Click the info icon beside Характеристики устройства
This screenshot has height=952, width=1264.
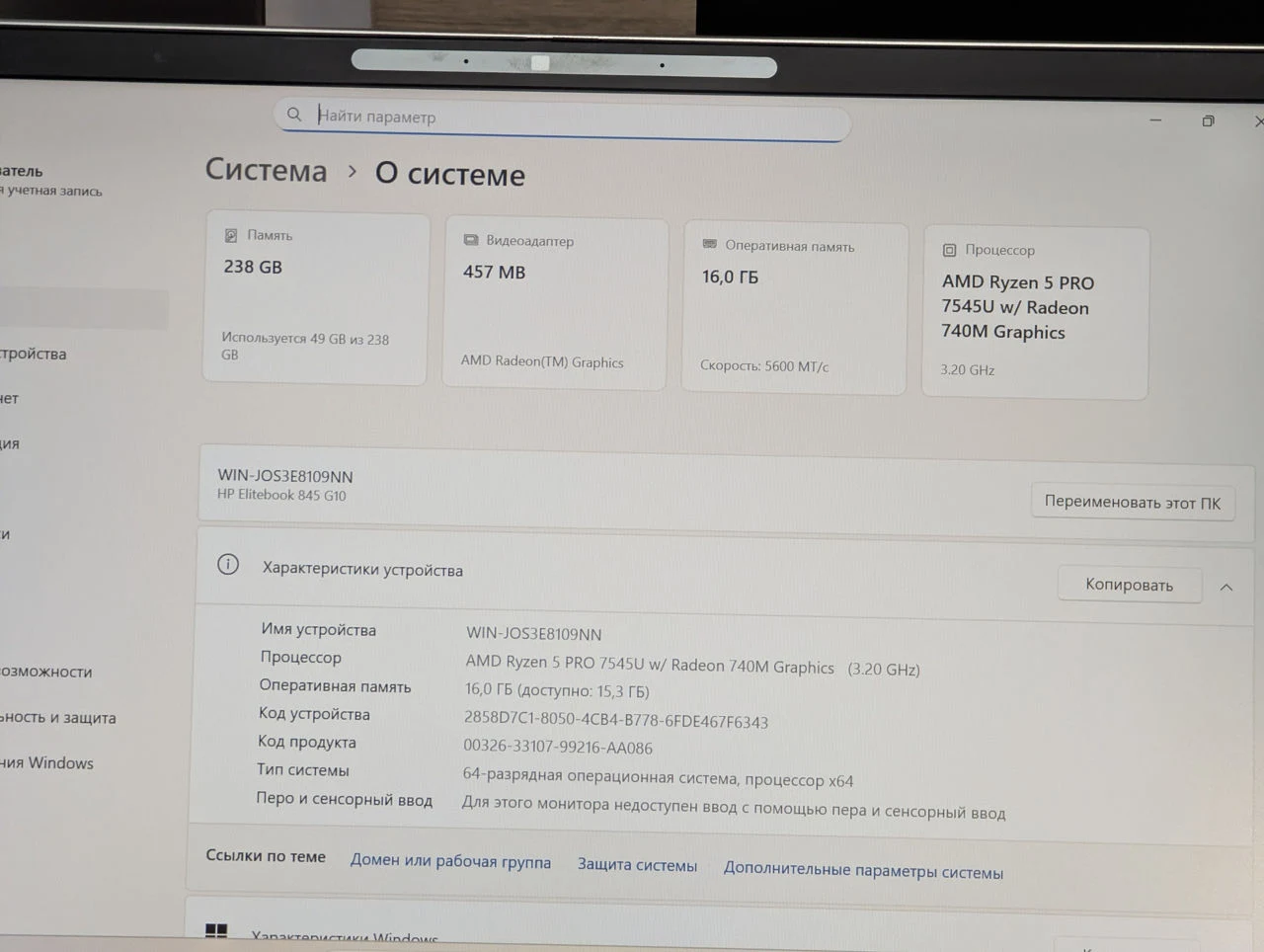click(x=228, y=565)
